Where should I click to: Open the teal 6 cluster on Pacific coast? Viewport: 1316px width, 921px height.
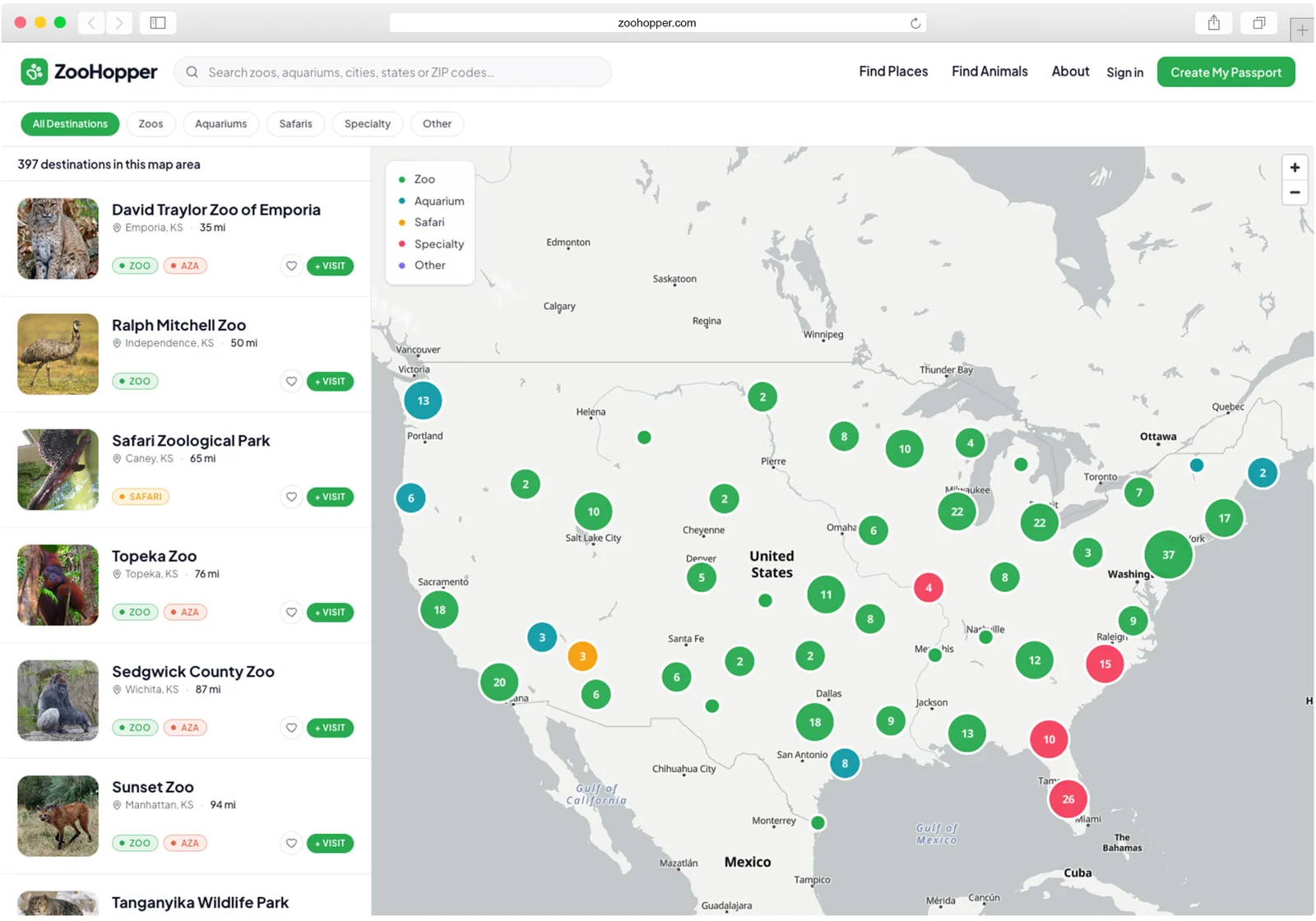pos(411,498)
